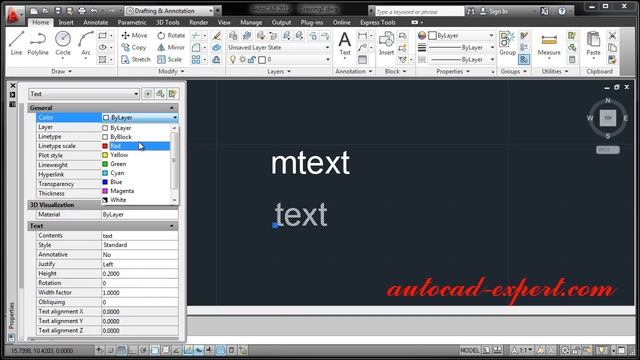
Task: Activate the Scale command
Action: [169, 60]
